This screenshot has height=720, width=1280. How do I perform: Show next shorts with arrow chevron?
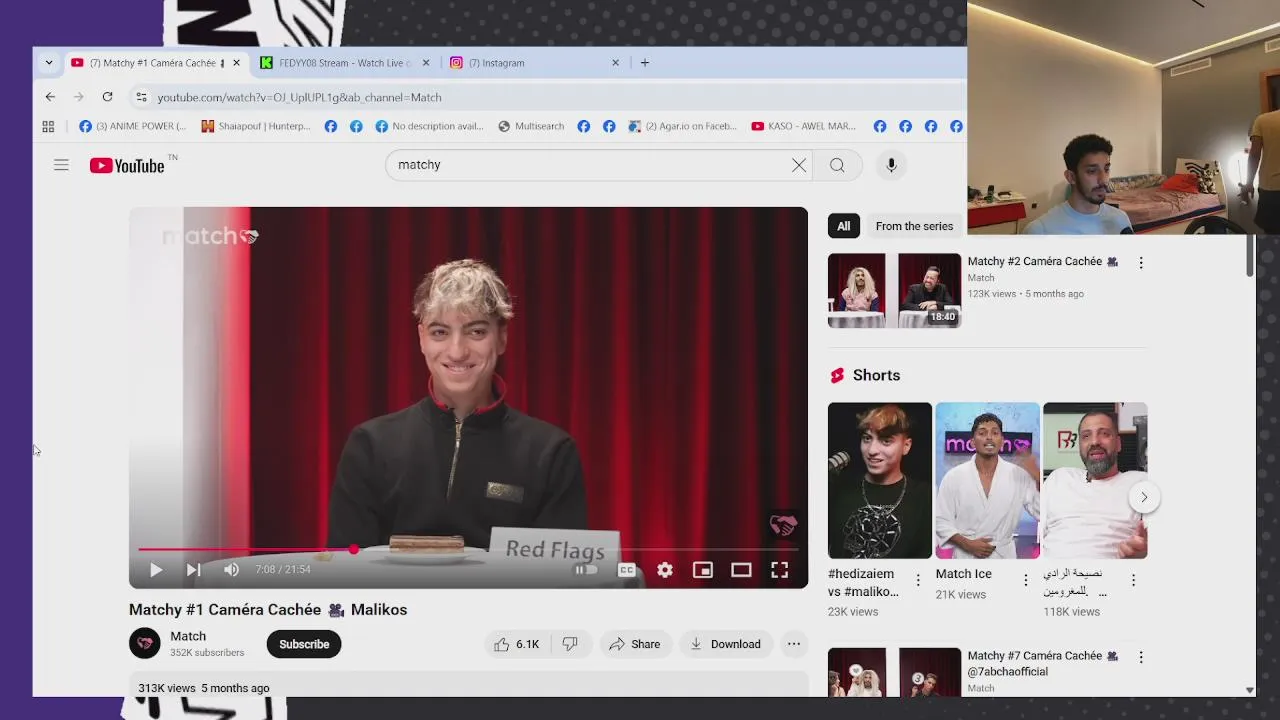pyautogui.click(x=1144, y=497)
